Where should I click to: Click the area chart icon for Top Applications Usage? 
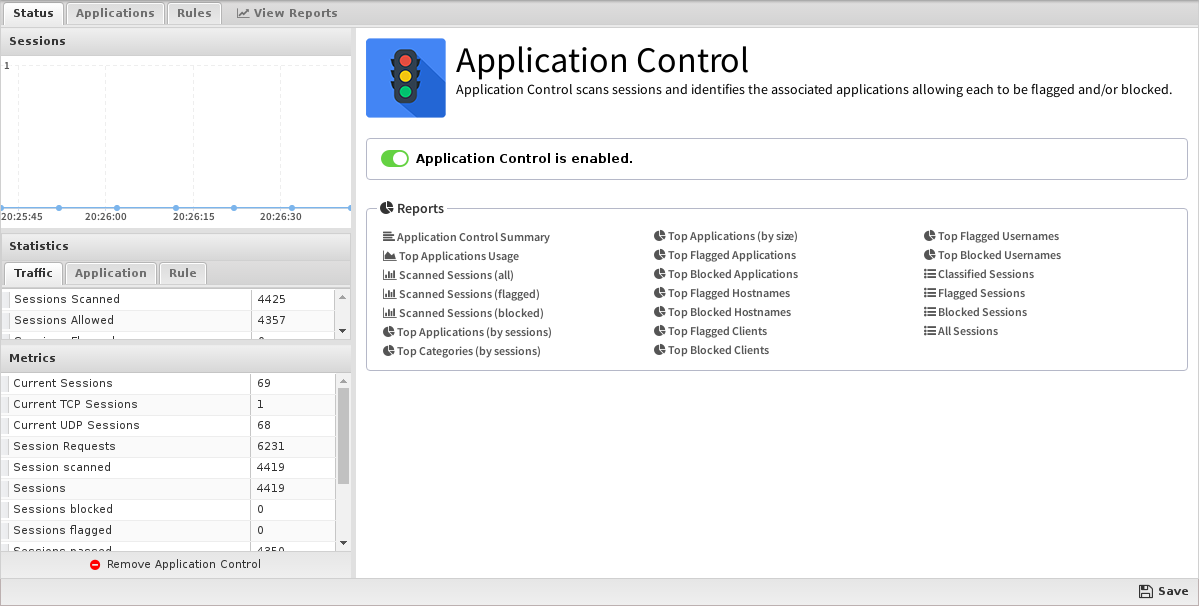[x=389, y=256]
